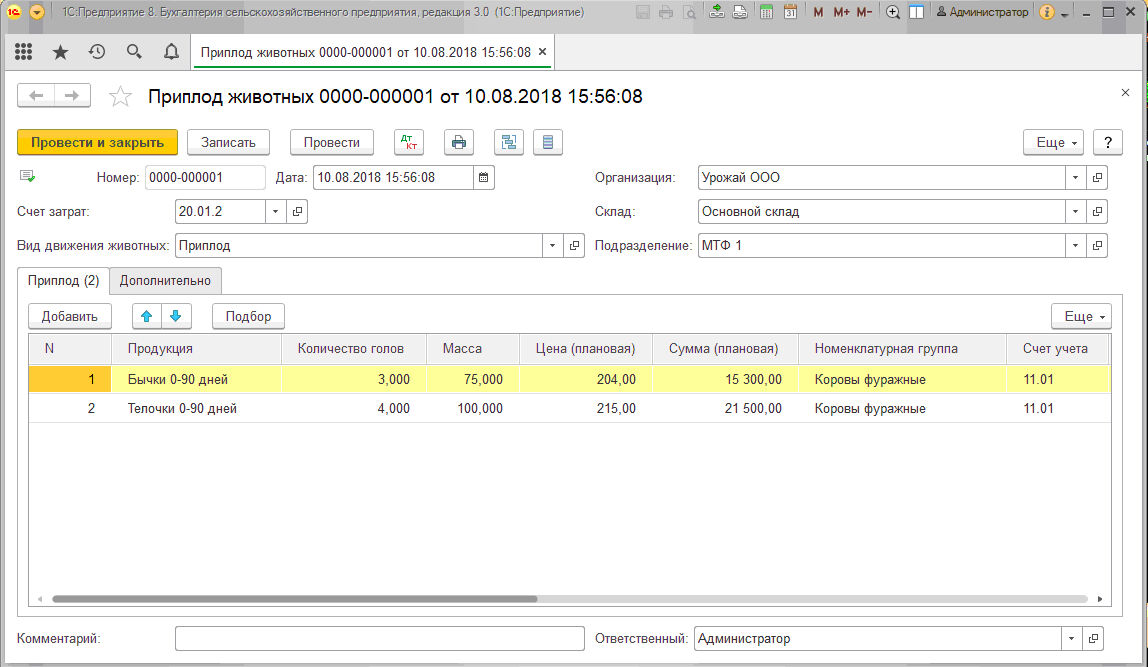Viewport: 1148px width, 667px height.
Task: Click Добавить button to add row
Action: tap(69, 316)
